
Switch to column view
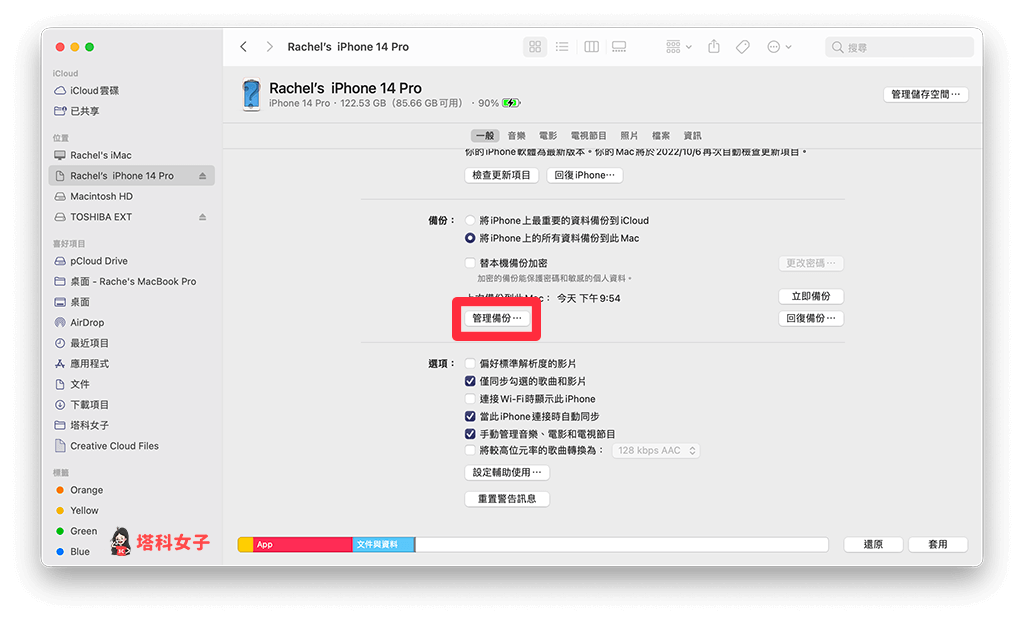(591, 47)
